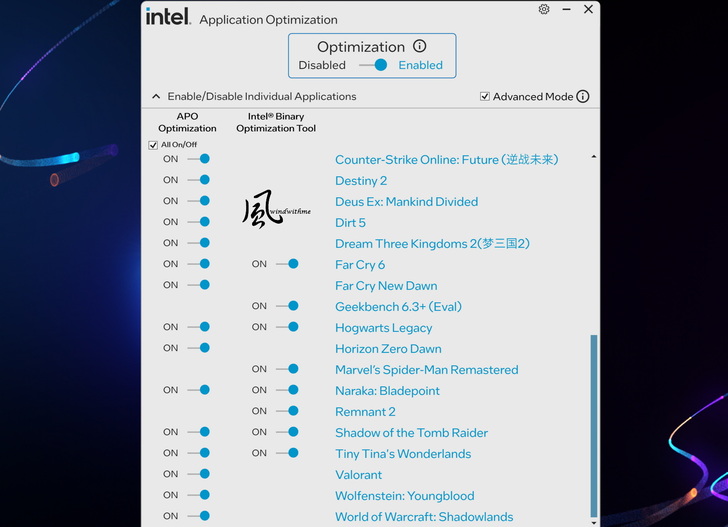Image resolution: width=728 pixels, height=527 pixels.
Task: Toggle APO for Counter-Strike Online: Future
Action: click(x=198, y=159)
